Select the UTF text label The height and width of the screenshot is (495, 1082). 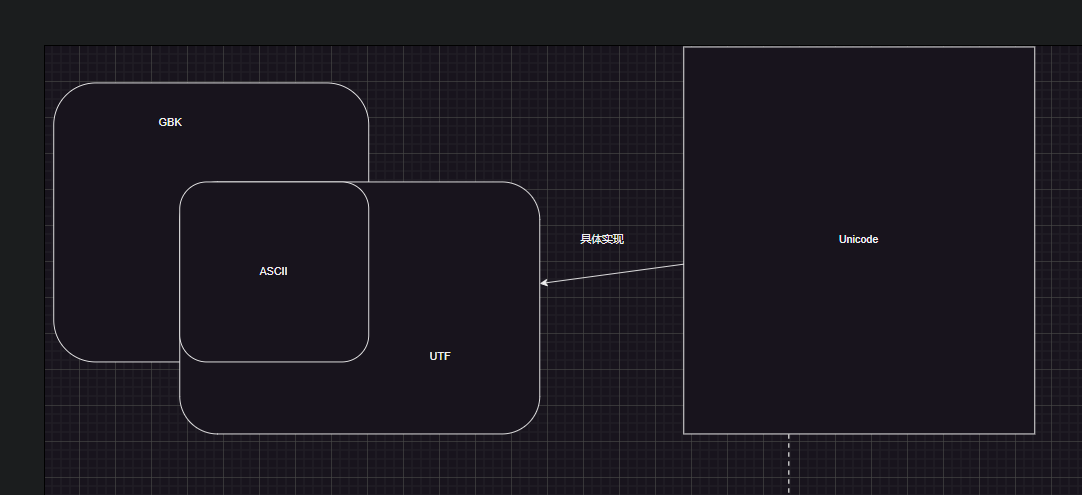coord(440,356)
